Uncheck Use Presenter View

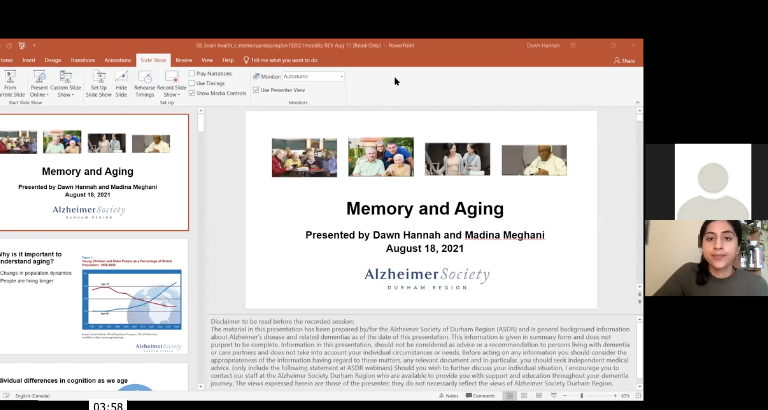[256, 90]
